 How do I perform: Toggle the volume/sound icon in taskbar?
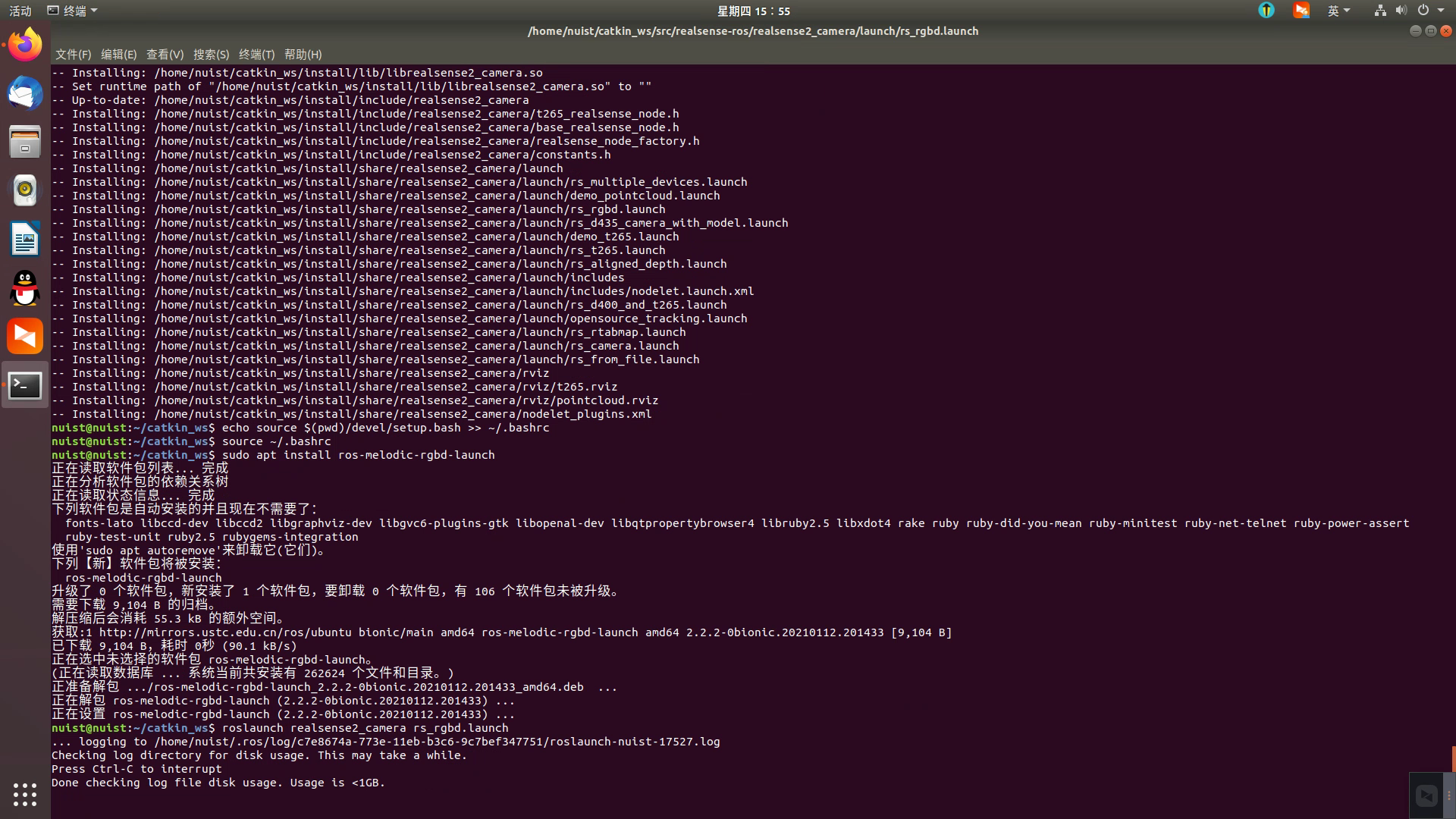tap(1402, 11)
